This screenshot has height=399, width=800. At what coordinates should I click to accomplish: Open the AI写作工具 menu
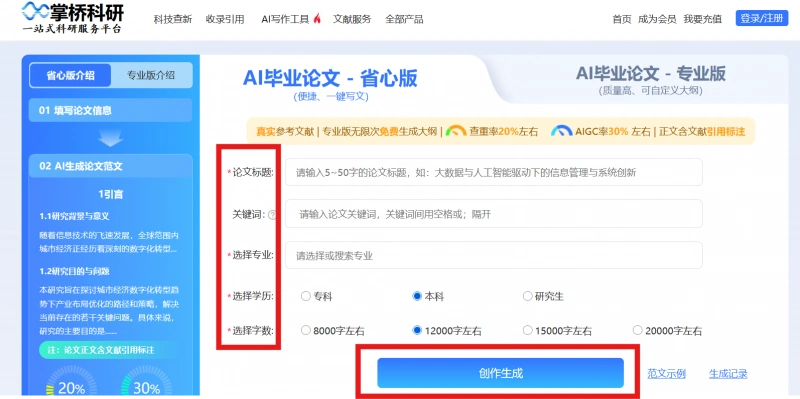pos(285,19)
